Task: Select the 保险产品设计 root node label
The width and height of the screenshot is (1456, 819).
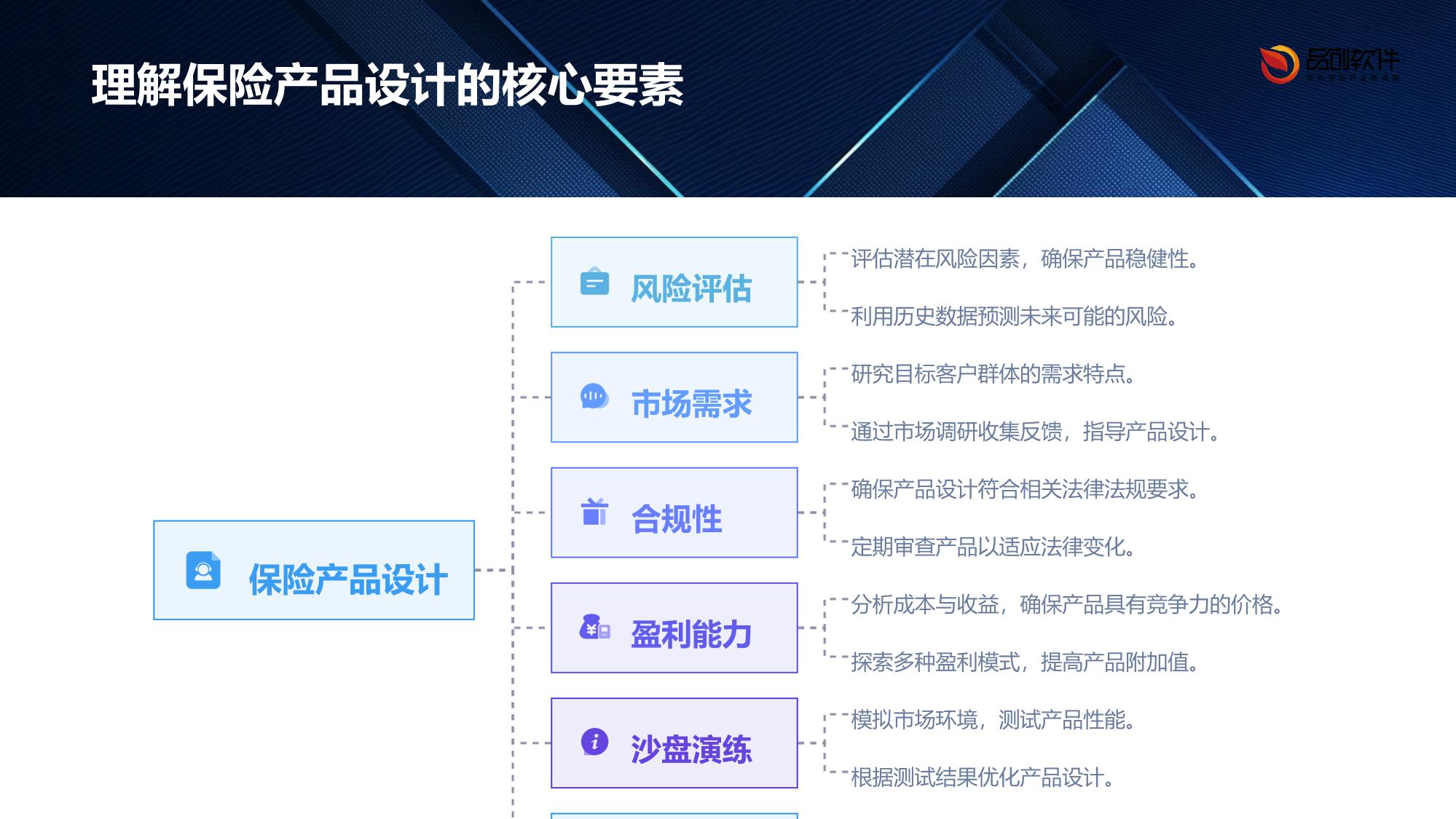Action: point(348,580)
